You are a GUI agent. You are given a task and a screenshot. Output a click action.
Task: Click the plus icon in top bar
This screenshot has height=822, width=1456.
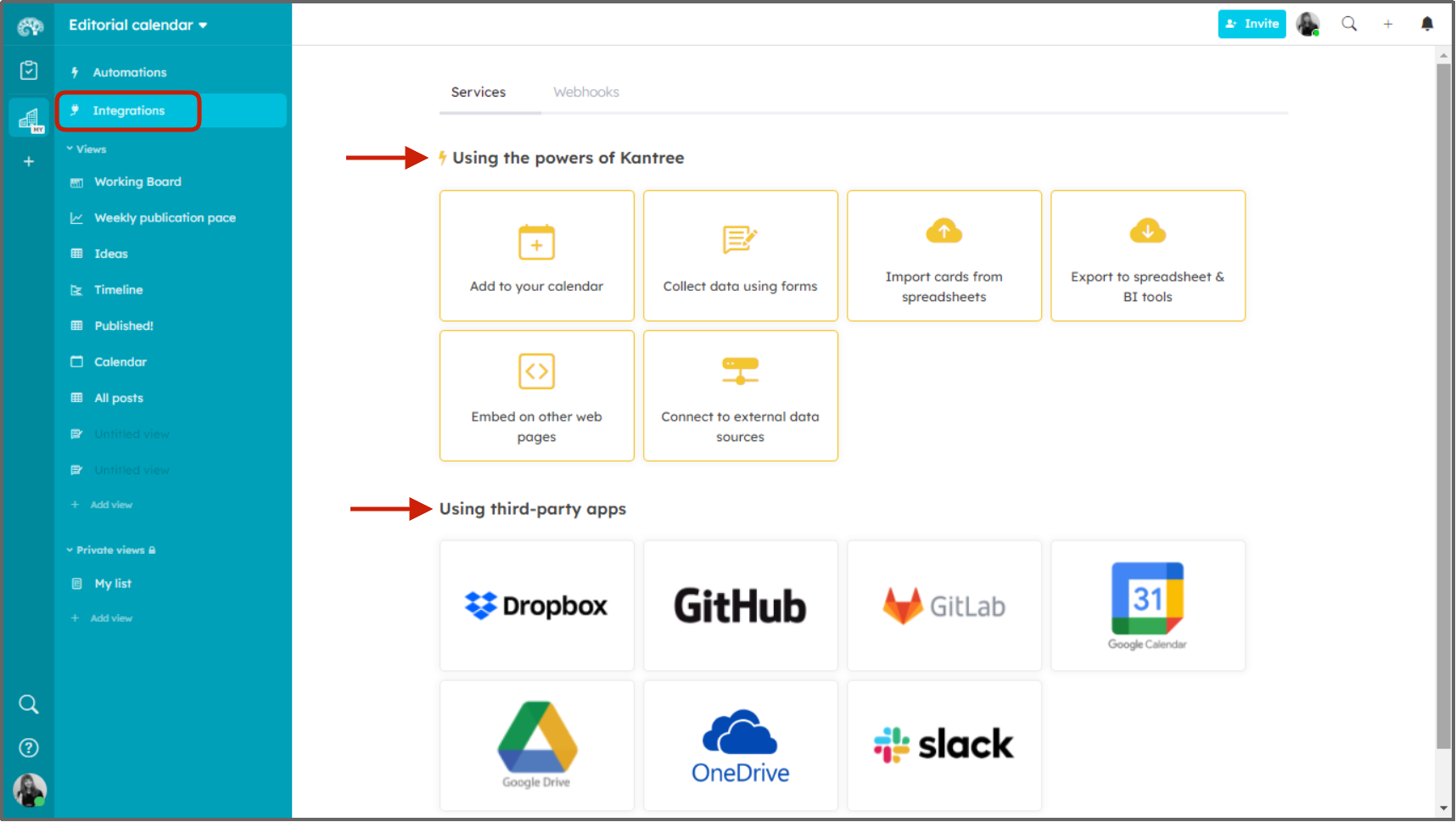click(x=1388, y=24)
